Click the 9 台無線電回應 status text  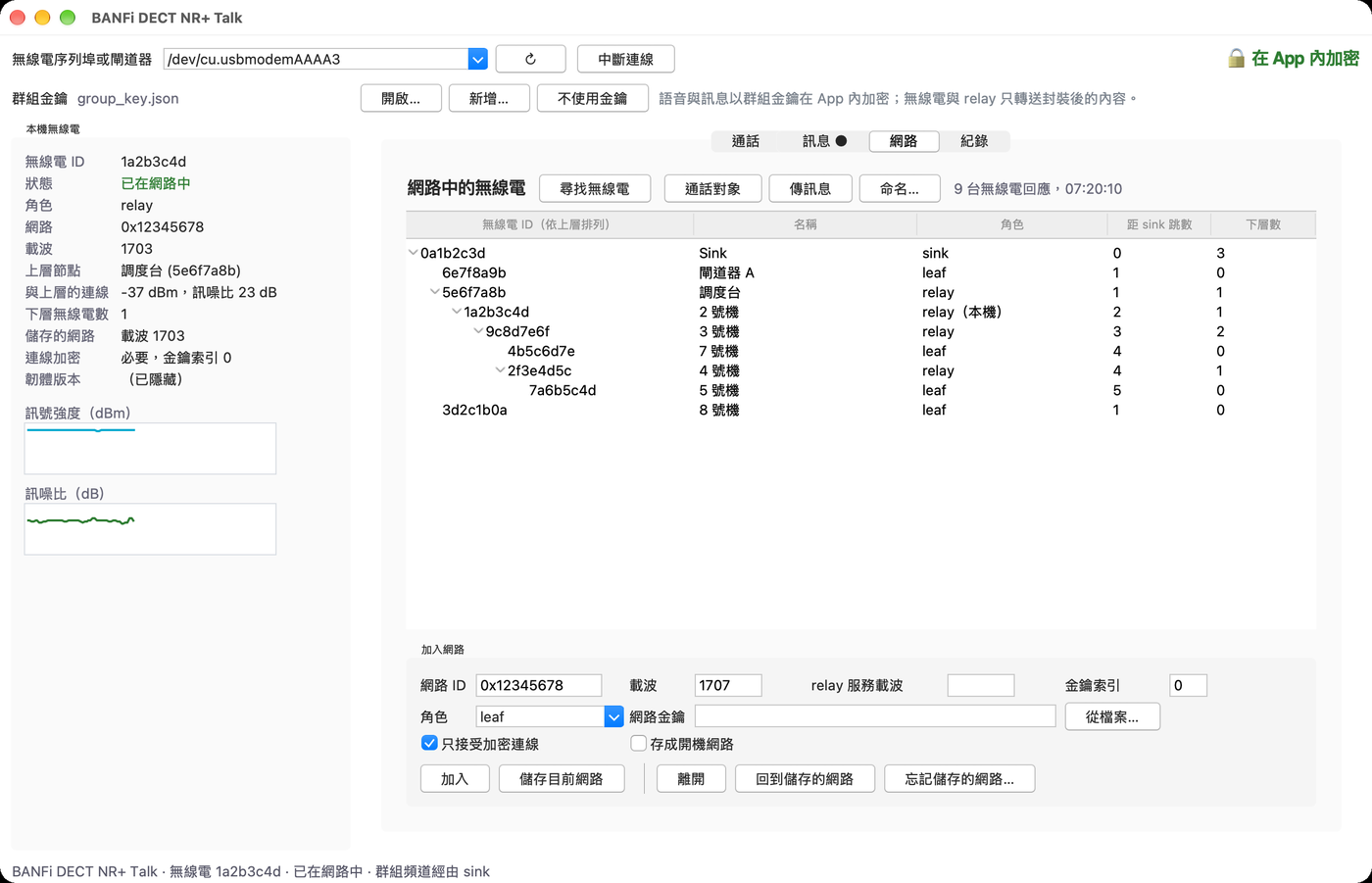(1038, 188)
